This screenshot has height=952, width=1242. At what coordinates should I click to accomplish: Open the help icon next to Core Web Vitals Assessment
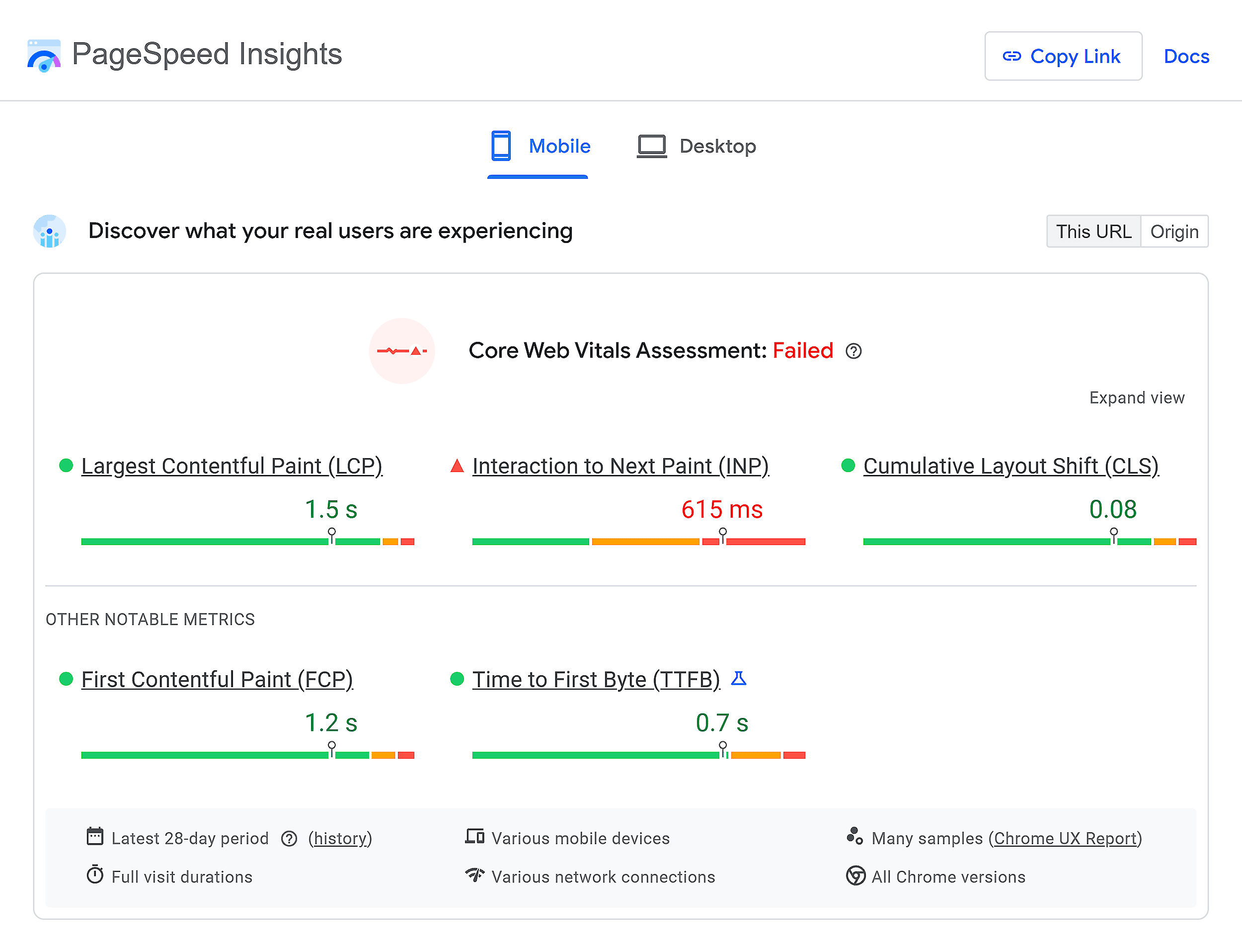coord(854,351)
